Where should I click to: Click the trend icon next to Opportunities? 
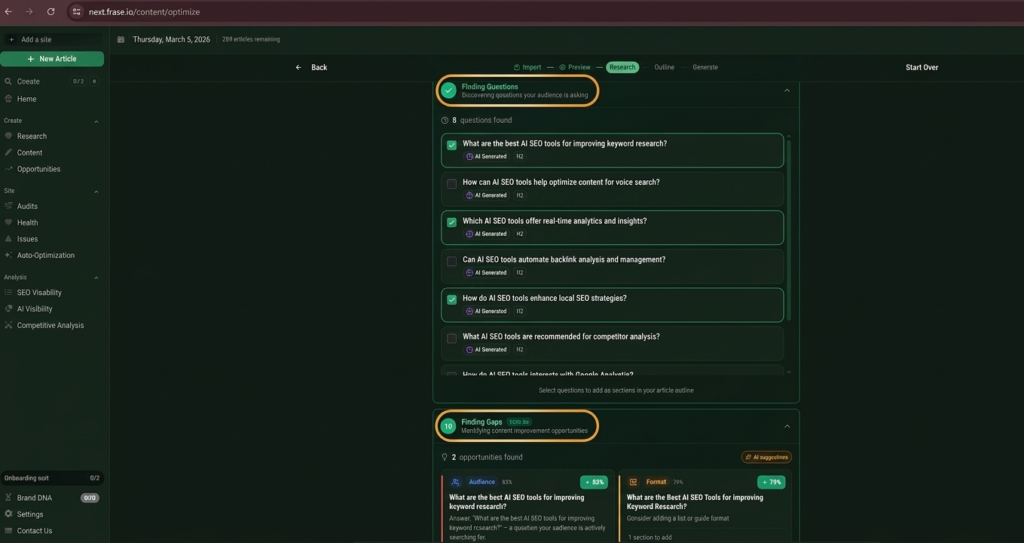[8, 169]
